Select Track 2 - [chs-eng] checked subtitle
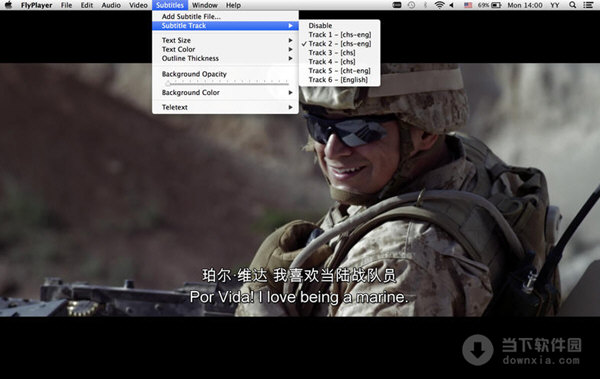The height and width of the screenshot is (379, 600). 339,44
